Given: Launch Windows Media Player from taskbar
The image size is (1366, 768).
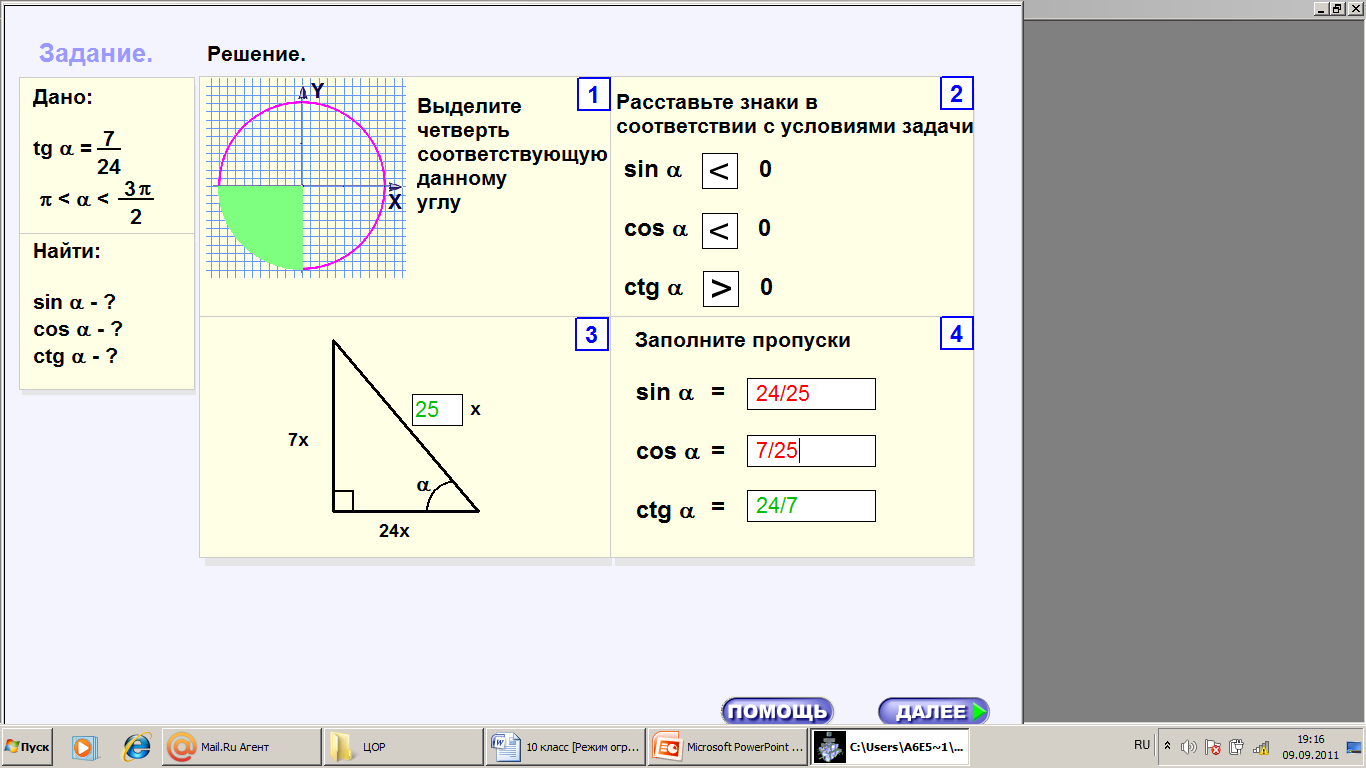Looking at the screenshot, I should tap(84, 747).
